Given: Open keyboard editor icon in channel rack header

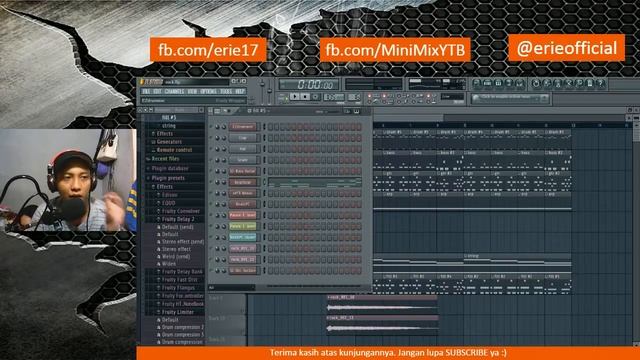Looking at the screenshot, I should (356, 111).
